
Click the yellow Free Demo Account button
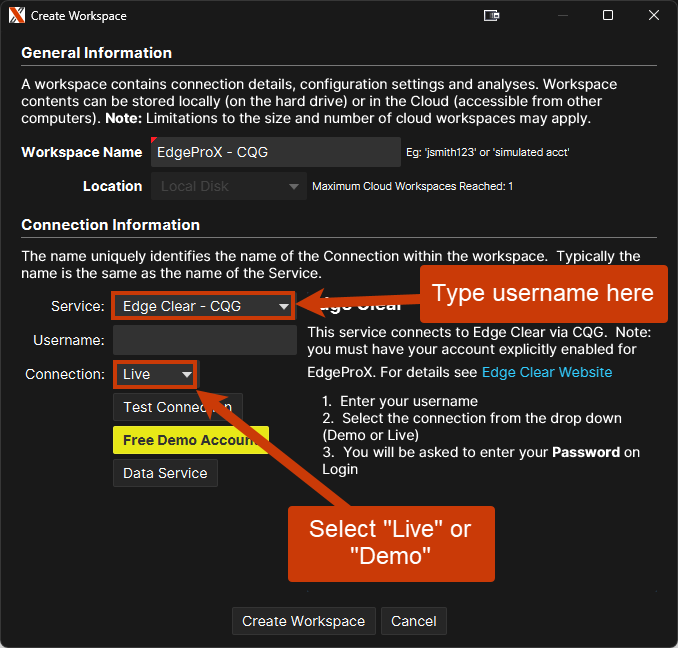point(190,440)
